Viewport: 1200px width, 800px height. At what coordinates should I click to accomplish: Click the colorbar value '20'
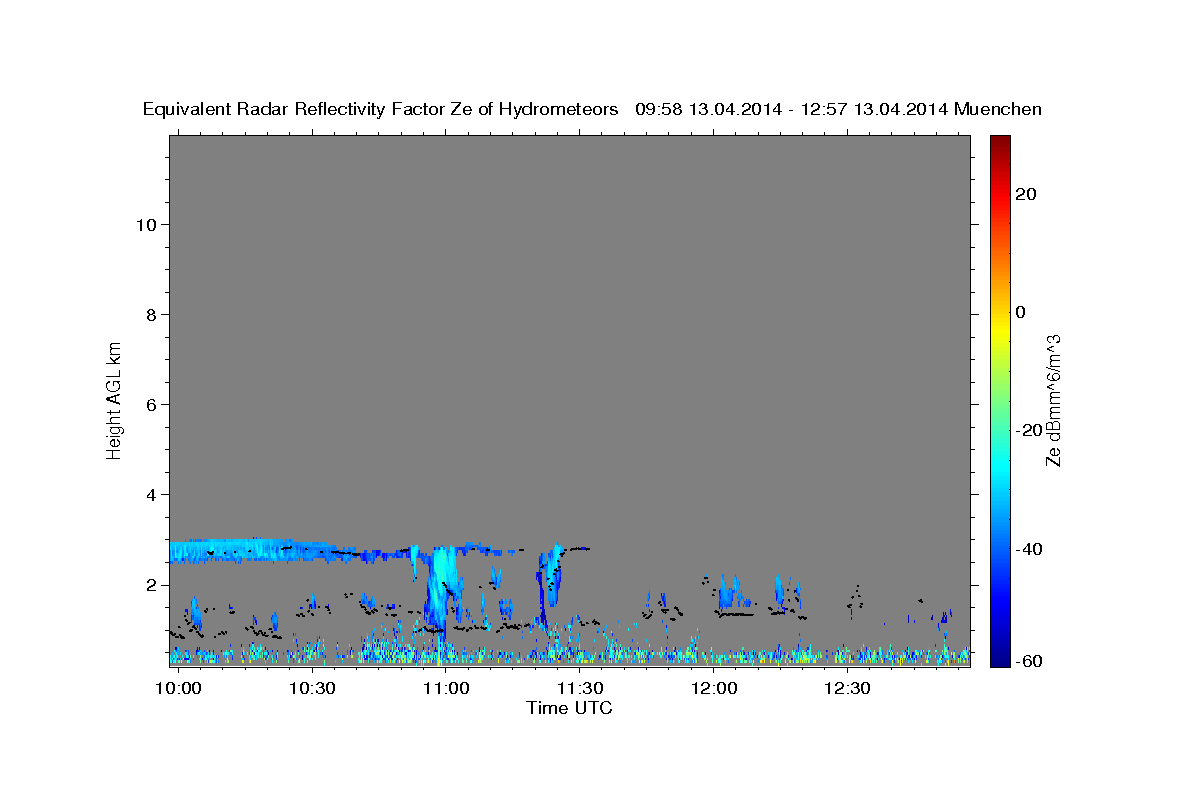point(1026,194)
